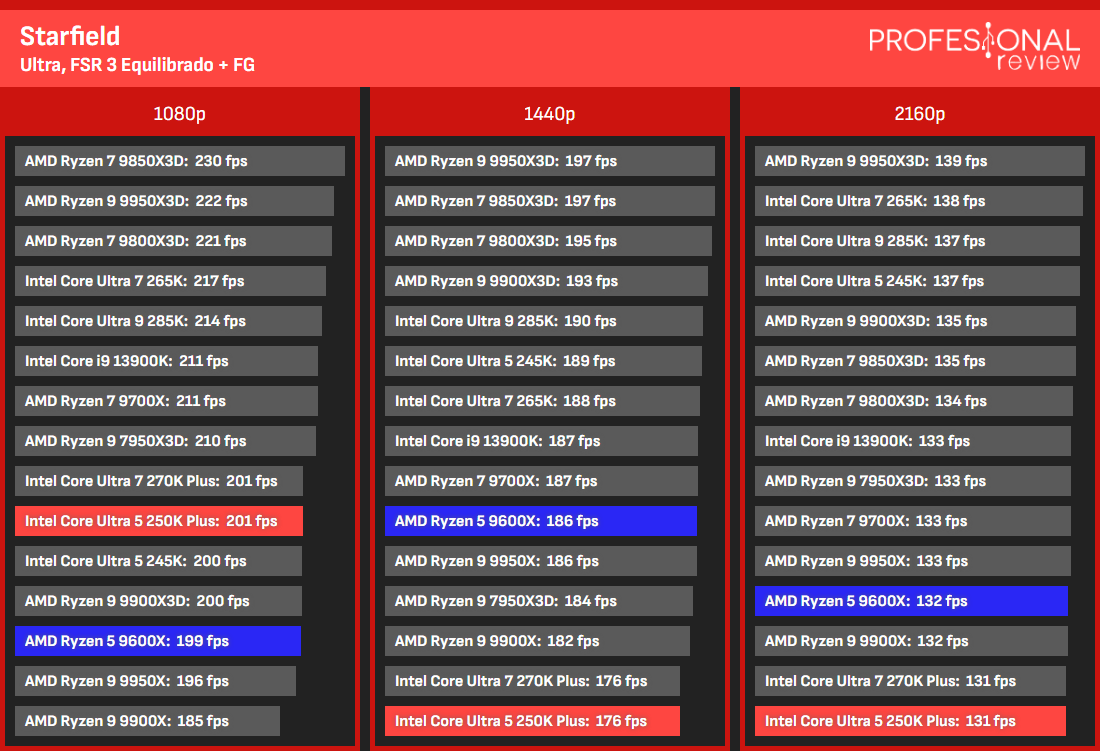This screenshot has height=751, width=1100.
Task: Select the blue AMD Ryzen 5 9600X 199 fps bar
Action: tap(158, 641)
